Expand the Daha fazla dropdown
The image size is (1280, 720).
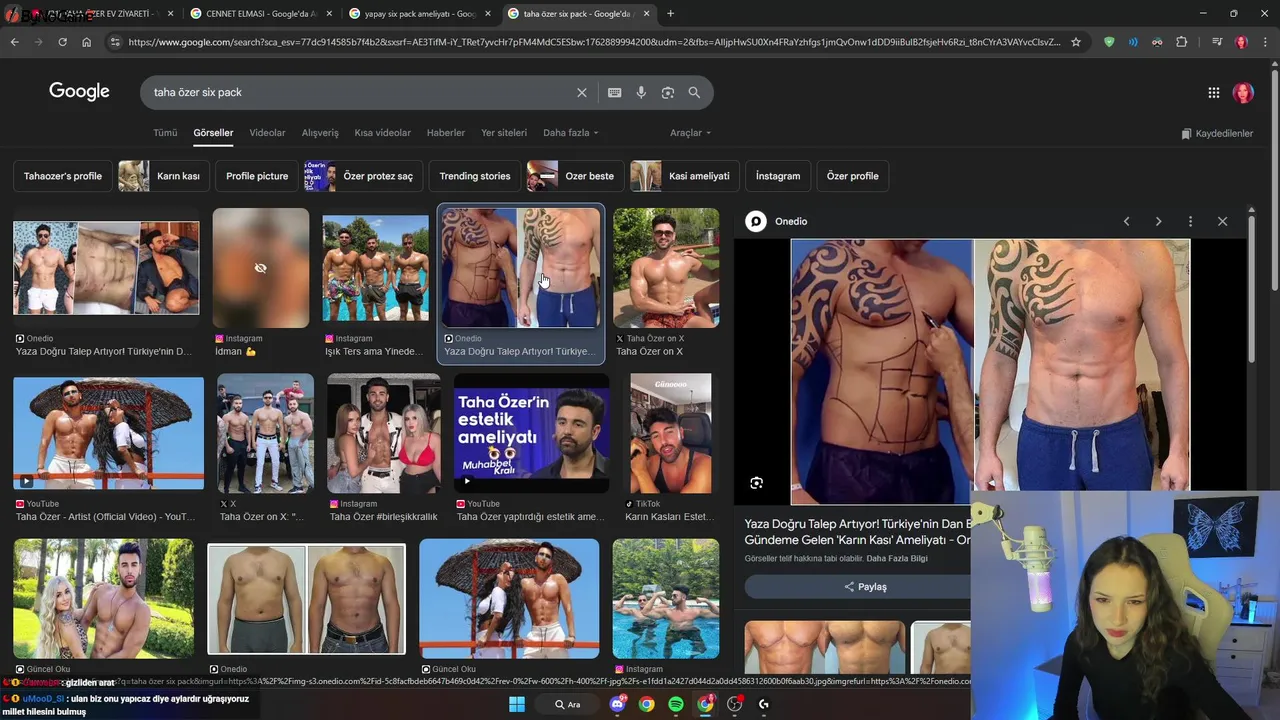(x=570, y=133)
